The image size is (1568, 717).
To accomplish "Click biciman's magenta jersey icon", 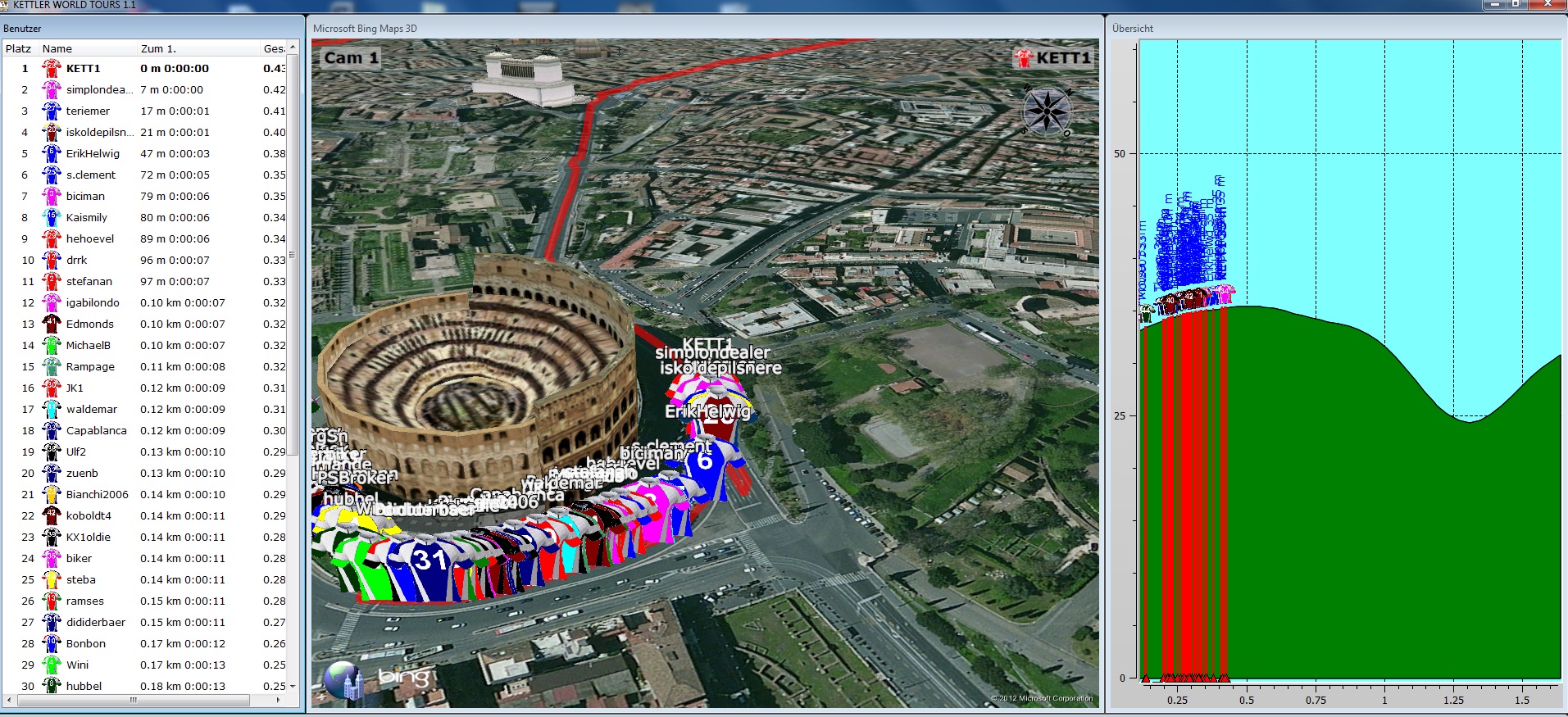I will coord(52,197).
